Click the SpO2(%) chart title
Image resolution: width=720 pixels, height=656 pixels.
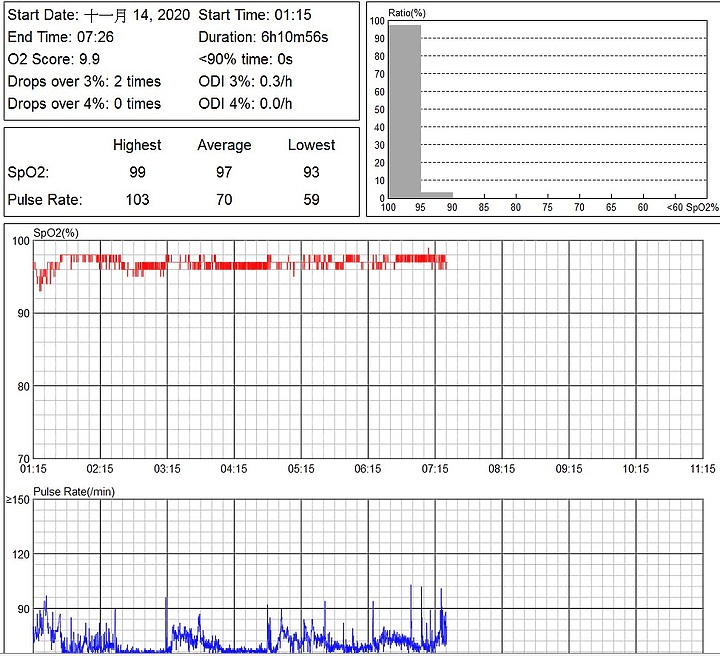(x=56, y=233)
